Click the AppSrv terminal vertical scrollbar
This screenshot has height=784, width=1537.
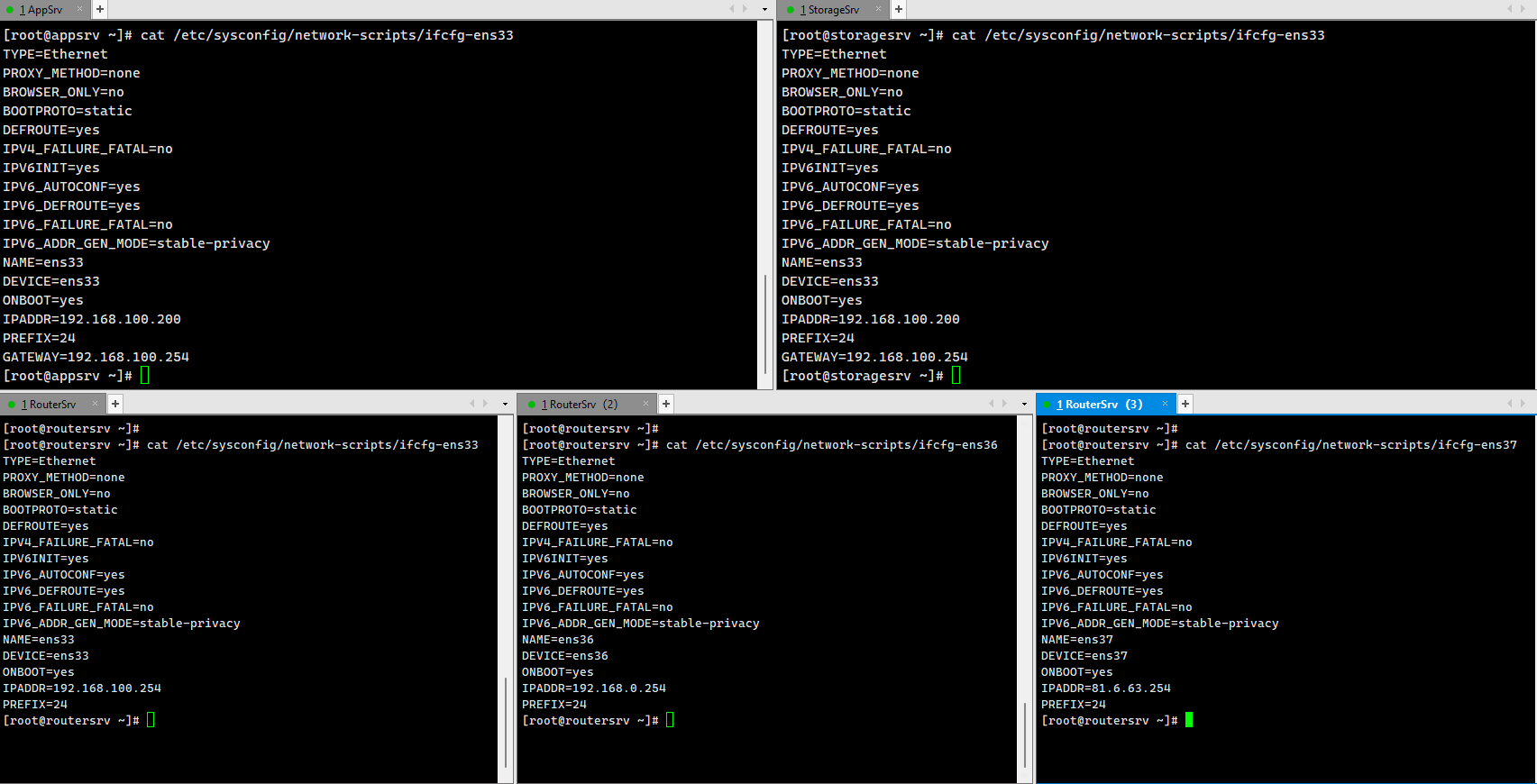[x=765, y=324]
